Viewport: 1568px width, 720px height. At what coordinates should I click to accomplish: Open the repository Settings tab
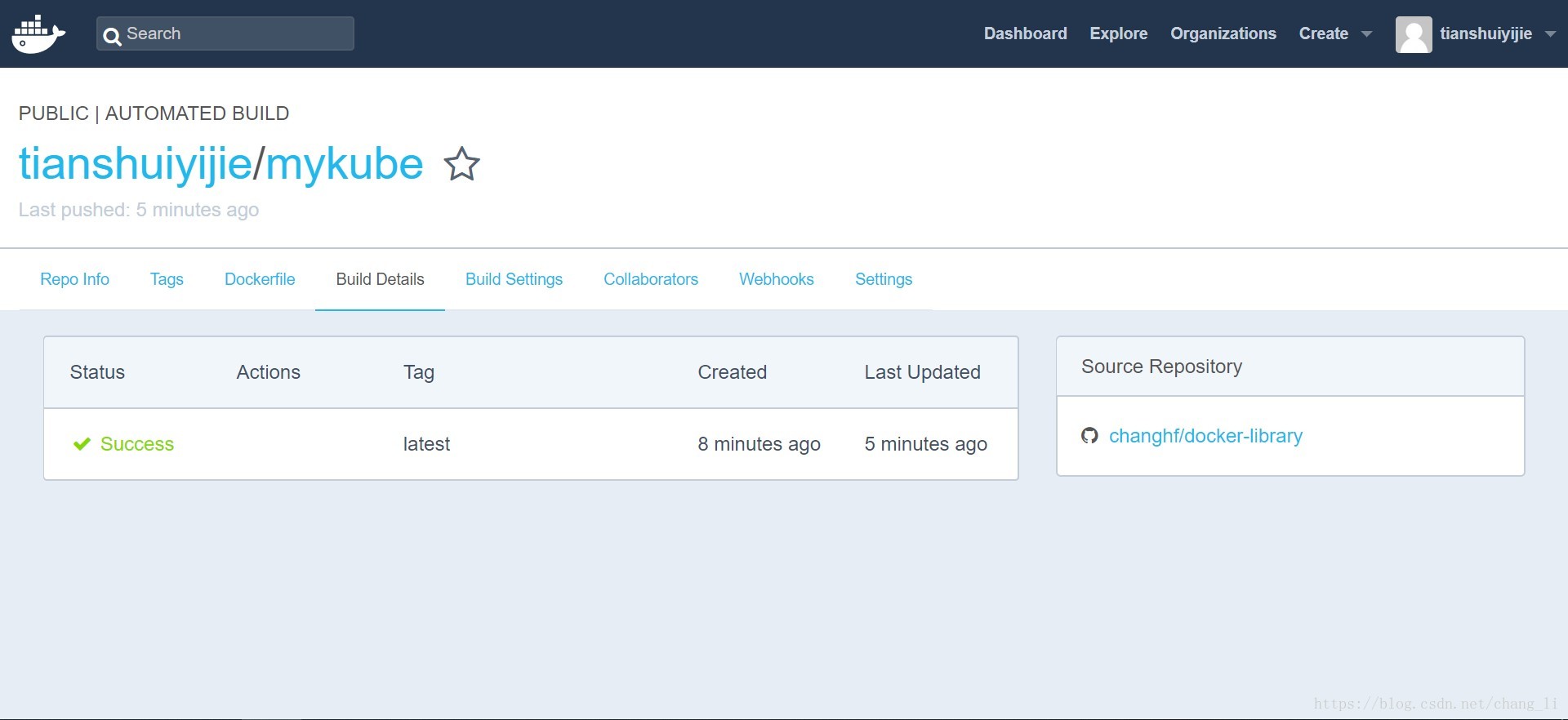click(884, 279)
